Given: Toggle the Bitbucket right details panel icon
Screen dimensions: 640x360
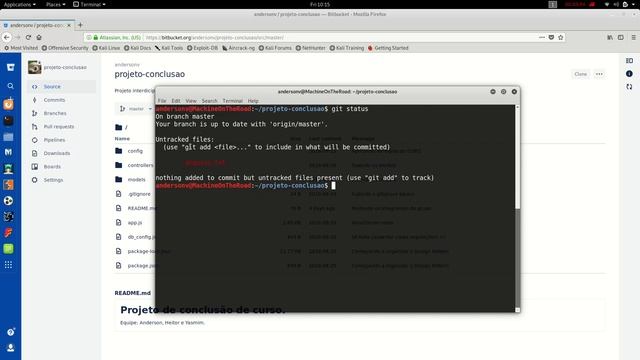Looking at the screenshot, I should [629, 61].
